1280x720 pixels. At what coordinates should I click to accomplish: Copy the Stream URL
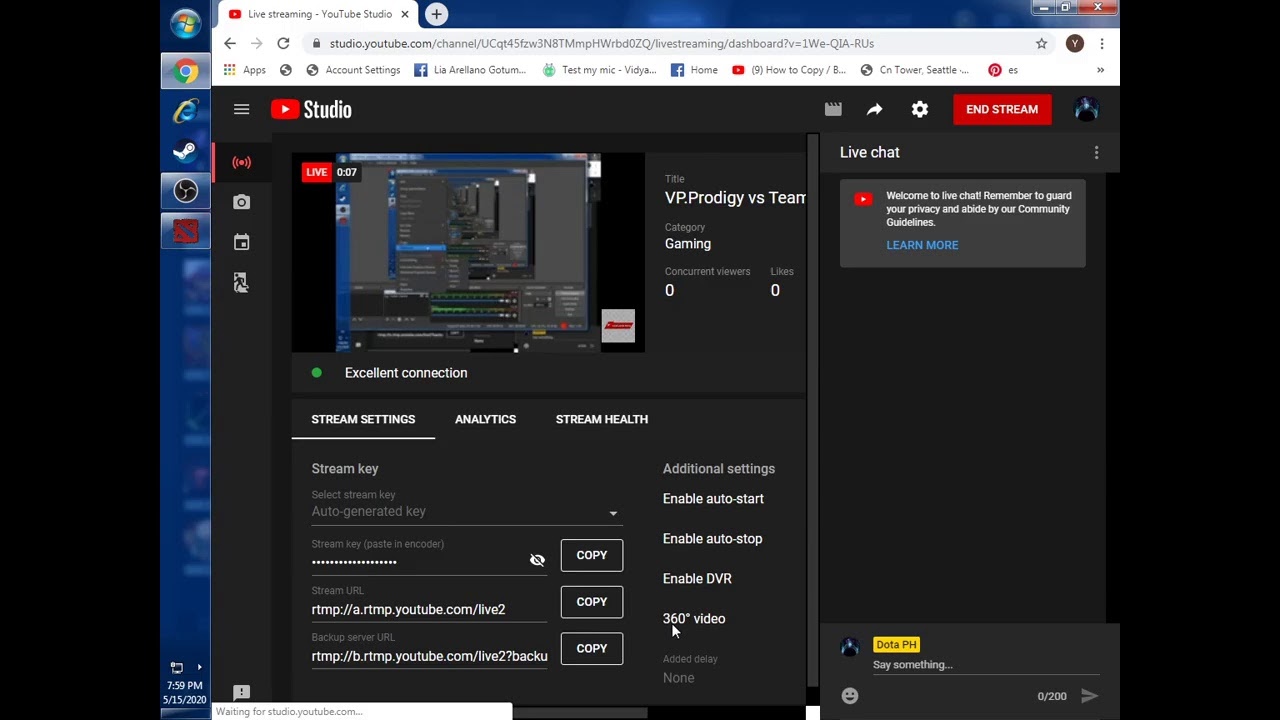tap(592, 602)
